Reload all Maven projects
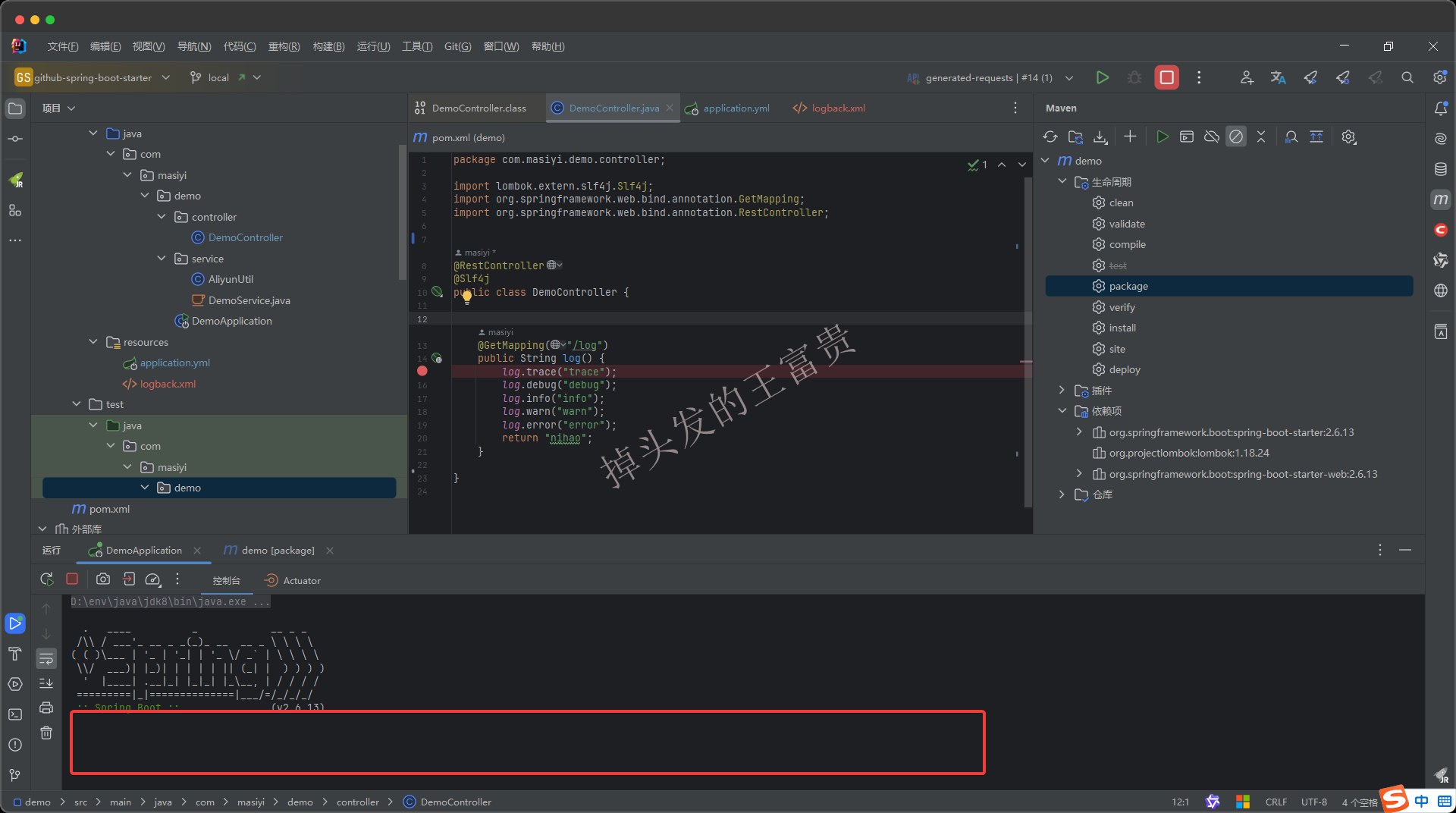Screen dimensions: 1456x813 (1050, 137)
